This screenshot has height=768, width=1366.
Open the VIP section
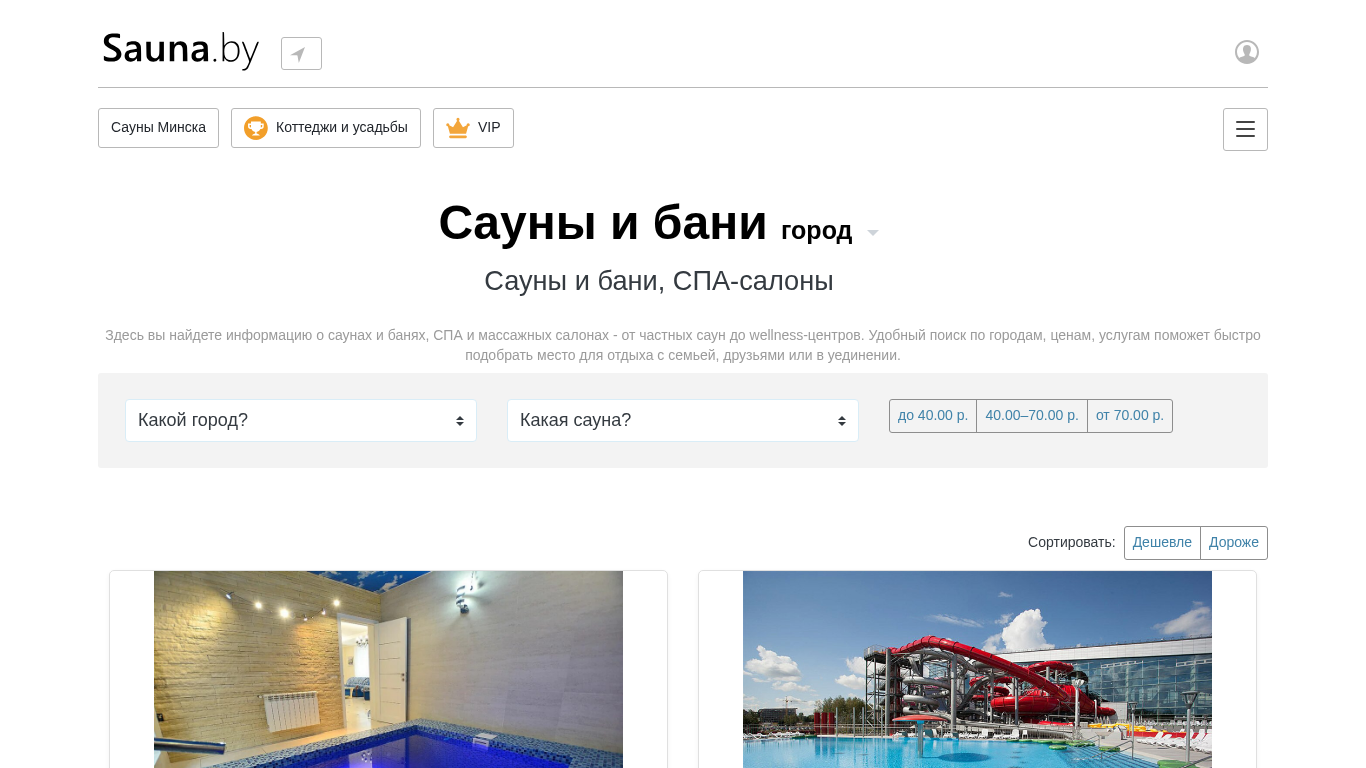coord(473,128)
